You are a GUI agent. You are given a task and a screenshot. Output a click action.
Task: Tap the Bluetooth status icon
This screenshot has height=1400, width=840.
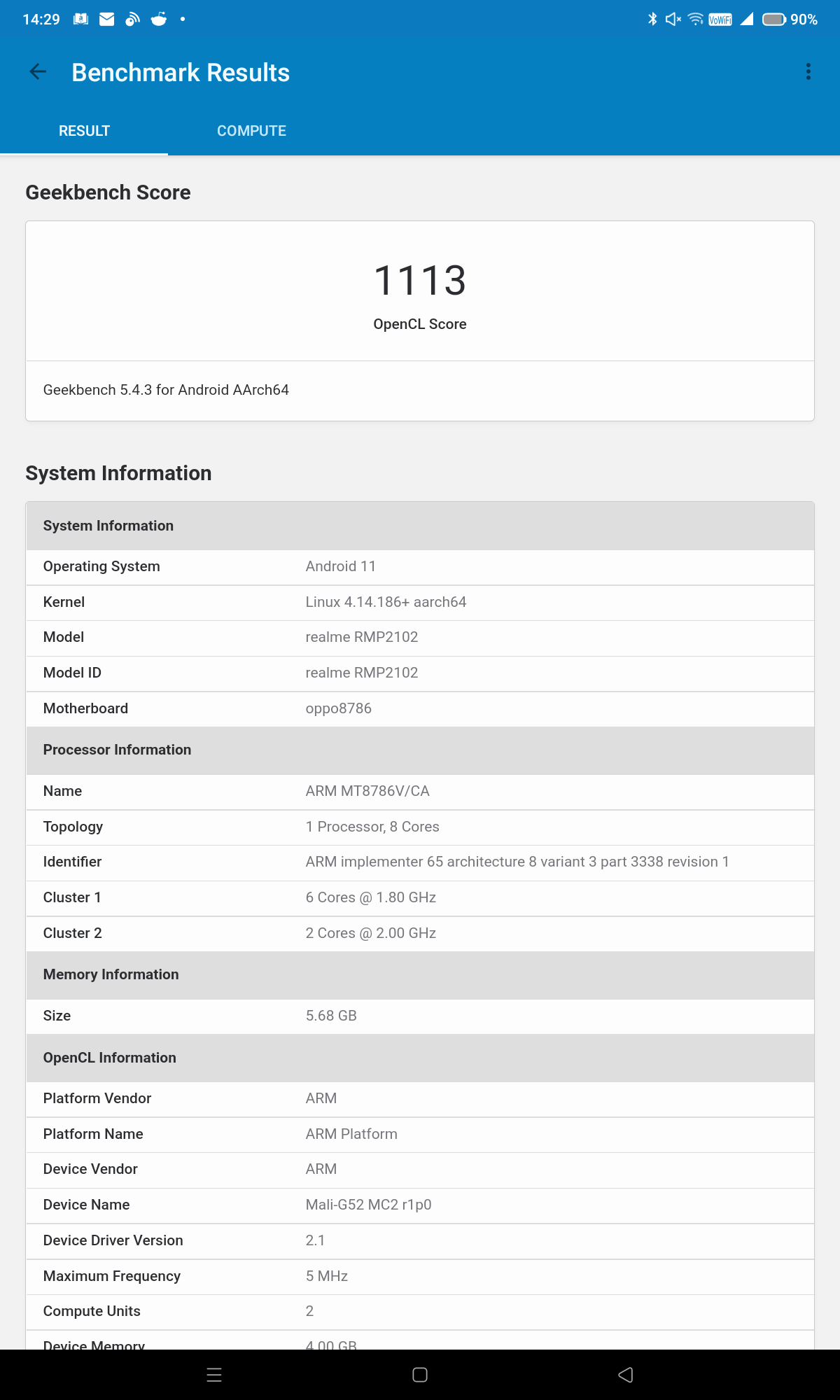coord(652,19)
